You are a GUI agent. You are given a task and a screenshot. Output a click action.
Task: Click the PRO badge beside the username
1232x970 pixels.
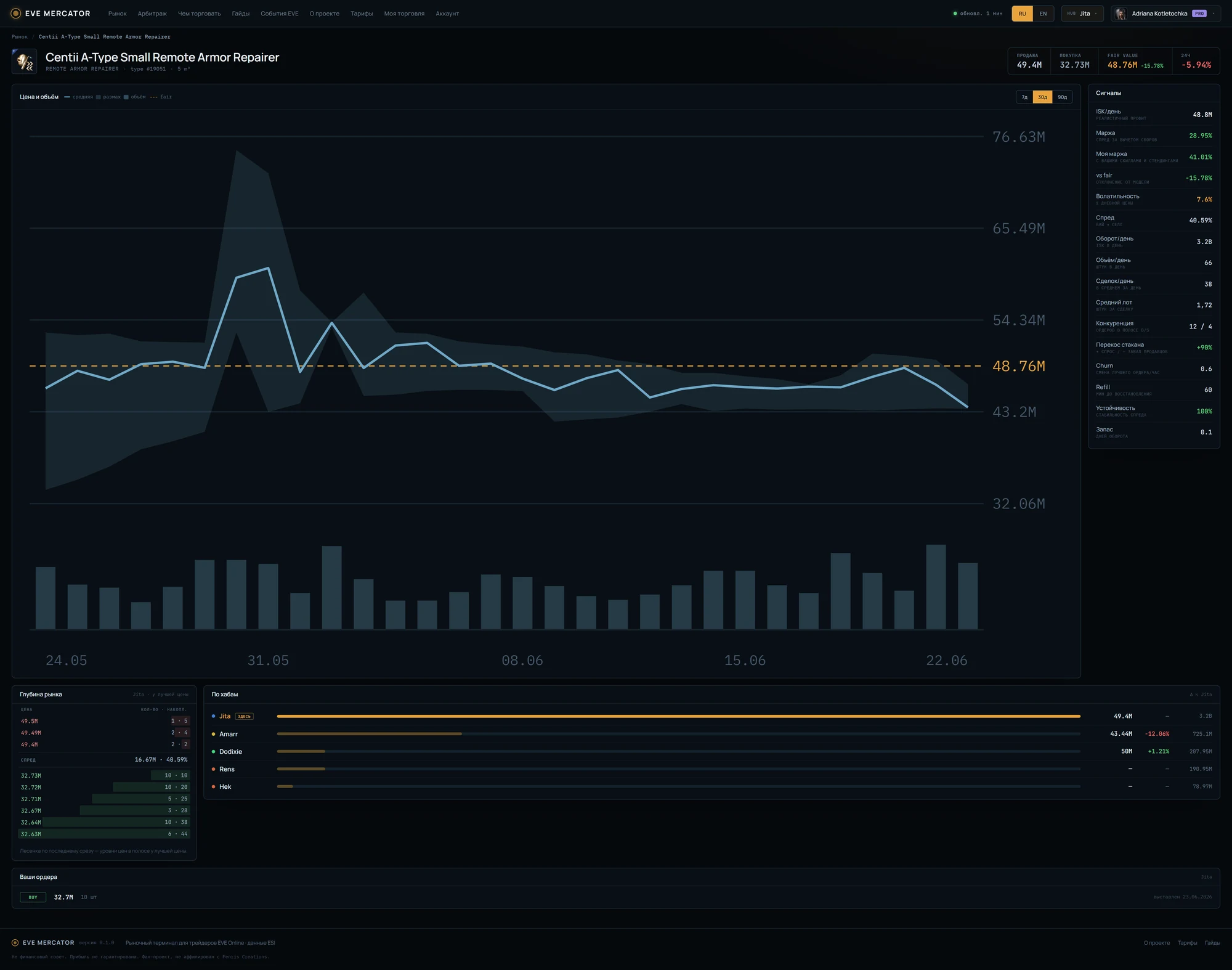[1199, 14]
